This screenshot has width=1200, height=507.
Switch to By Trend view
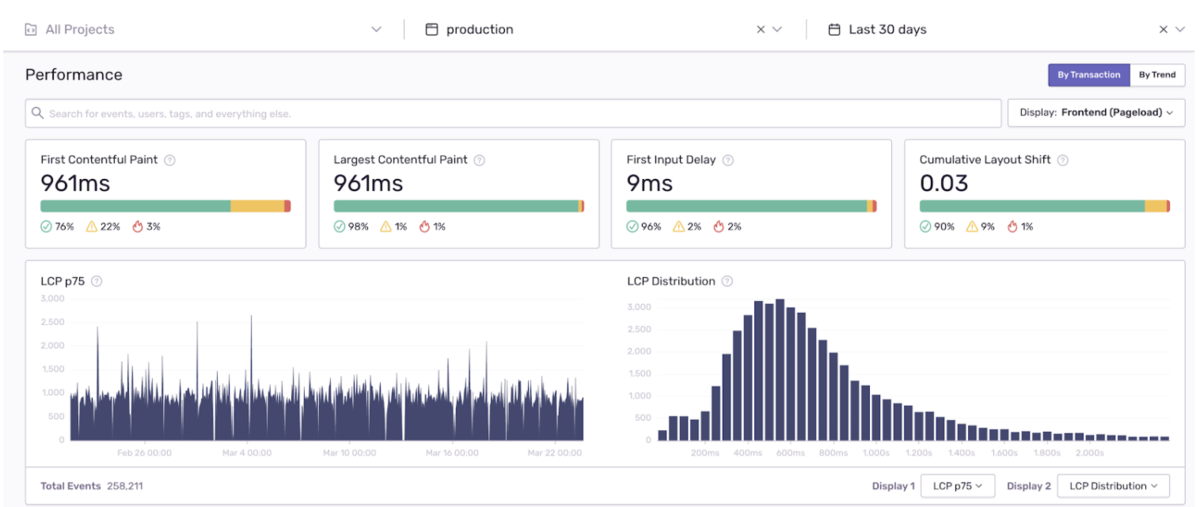(x=1157, y=75)
